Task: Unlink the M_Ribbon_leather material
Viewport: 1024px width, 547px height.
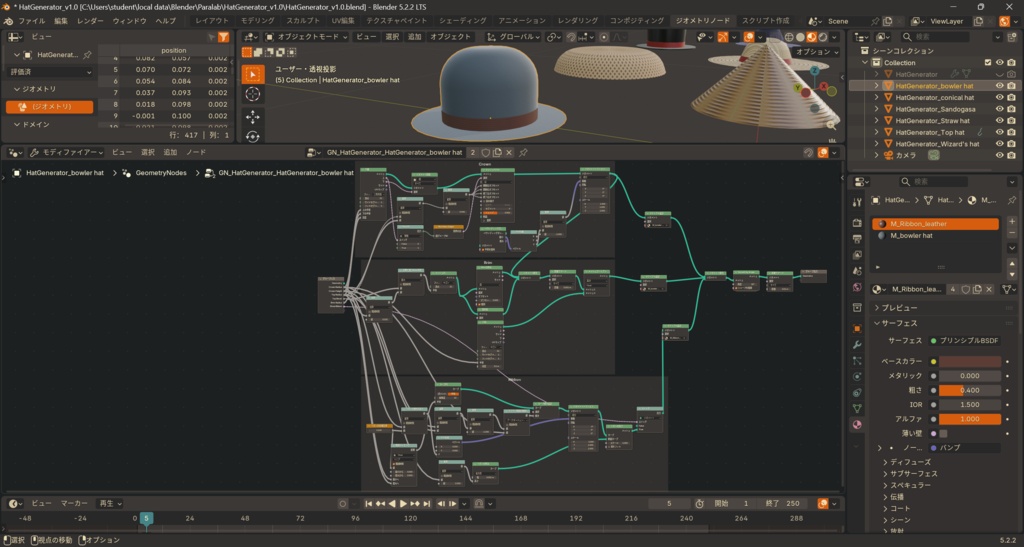Action: pos(989,289)
